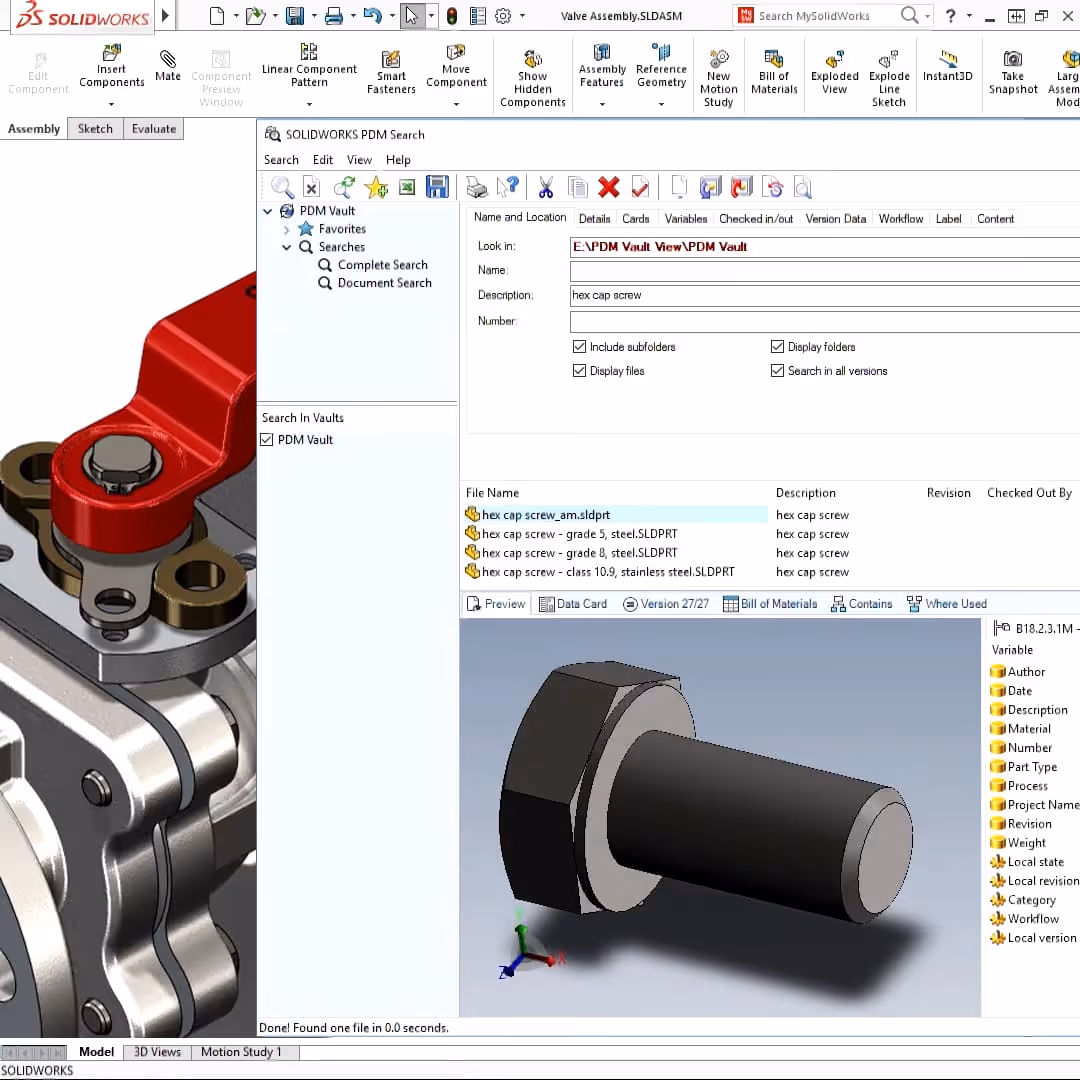Click the SolidWorks Save floppy icon in title bar
The image size is (1080, 1080).
click(295, 15)
